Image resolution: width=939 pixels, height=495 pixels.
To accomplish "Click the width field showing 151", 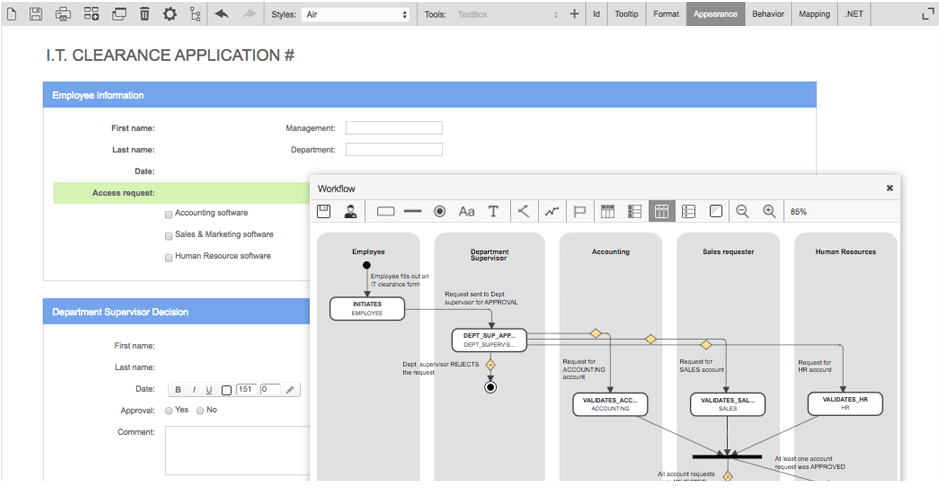I will [246, 390].
